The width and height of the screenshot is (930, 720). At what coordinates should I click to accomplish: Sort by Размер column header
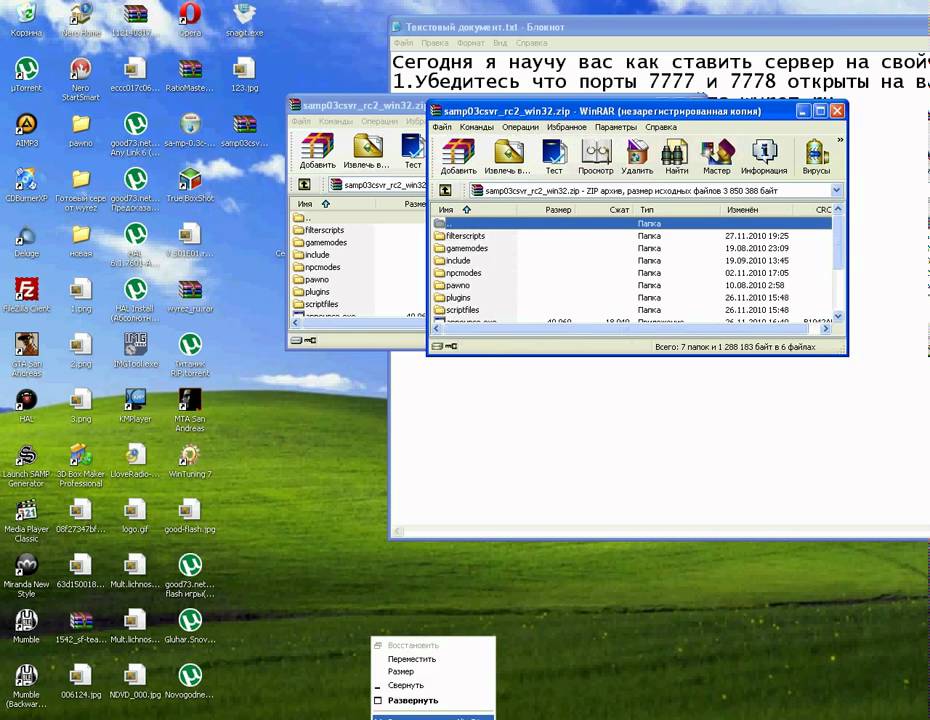pyautogui.click(x=546, y=209)
